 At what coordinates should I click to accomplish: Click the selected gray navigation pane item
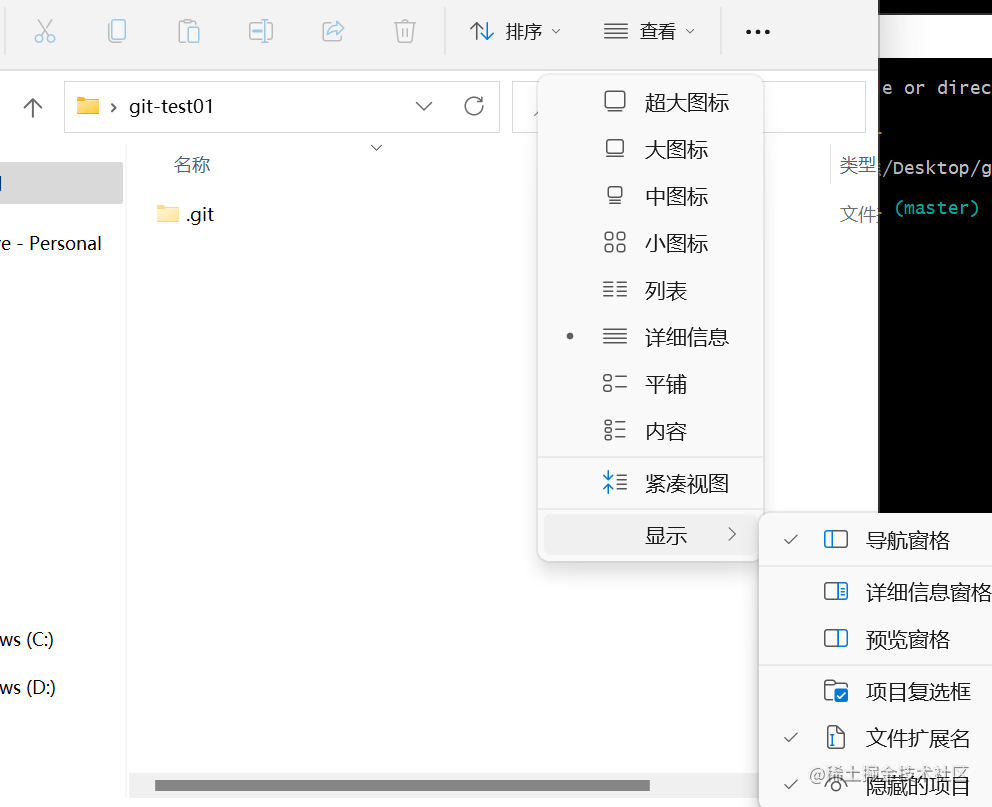click(61, 183)
